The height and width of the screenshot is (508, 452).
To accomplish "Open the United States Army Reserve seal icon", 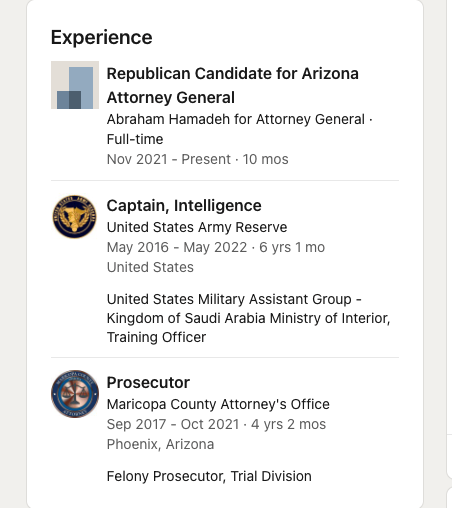I will (75, 217).
